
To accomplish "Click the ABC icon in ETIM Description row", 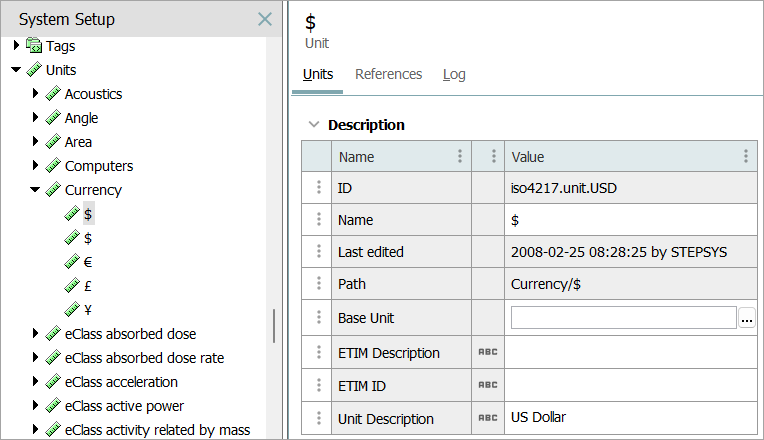I will click(487, 353).
